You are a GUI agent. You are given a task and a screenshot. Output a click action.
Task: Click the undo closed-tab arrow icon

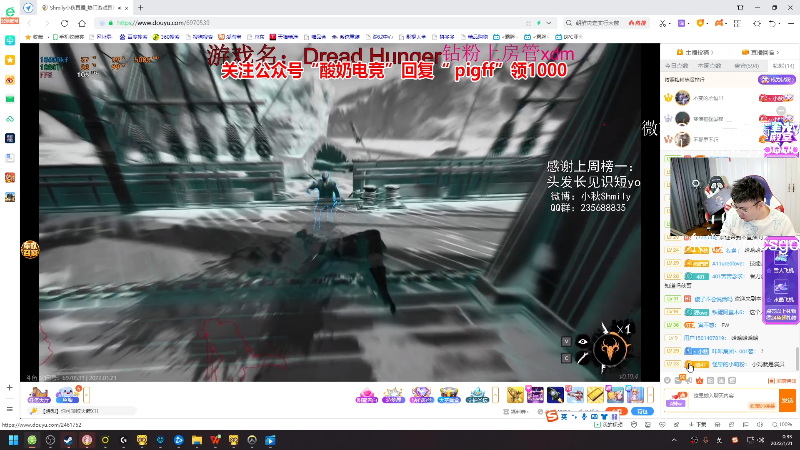point(772,23)
